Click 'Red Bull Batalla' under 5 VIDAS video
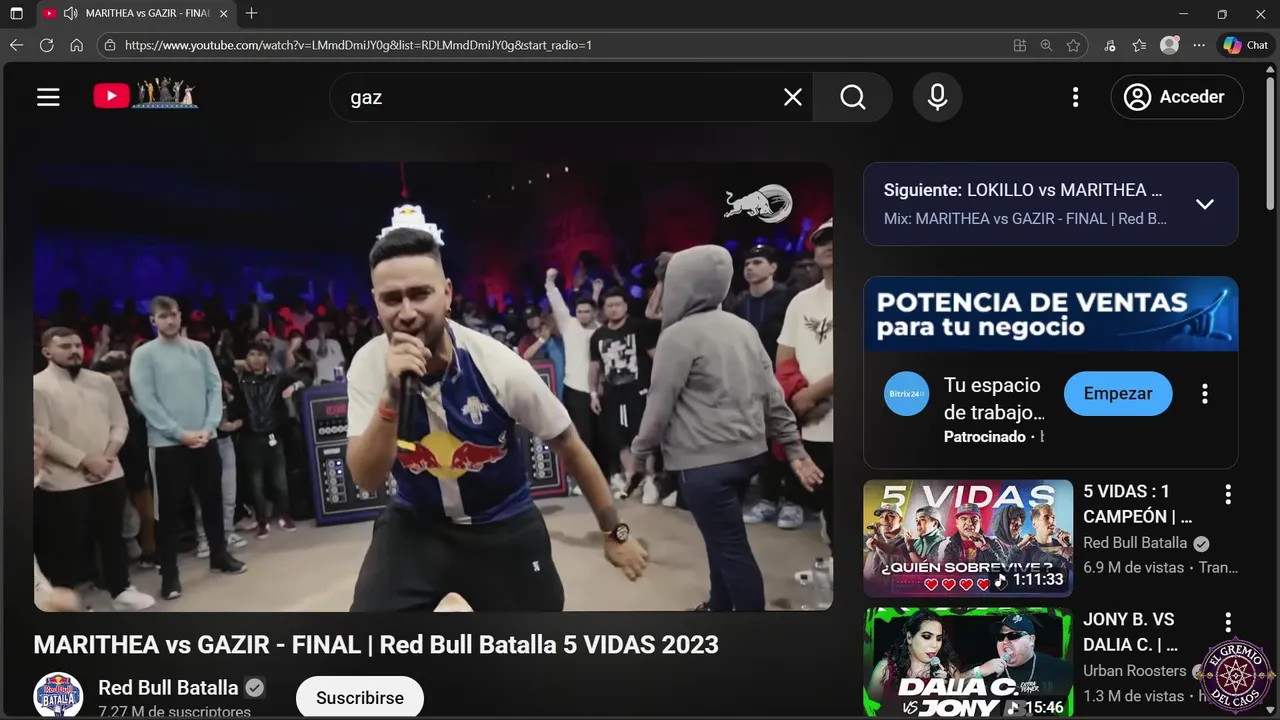The image size is (1280, 720). point(1135,543)
